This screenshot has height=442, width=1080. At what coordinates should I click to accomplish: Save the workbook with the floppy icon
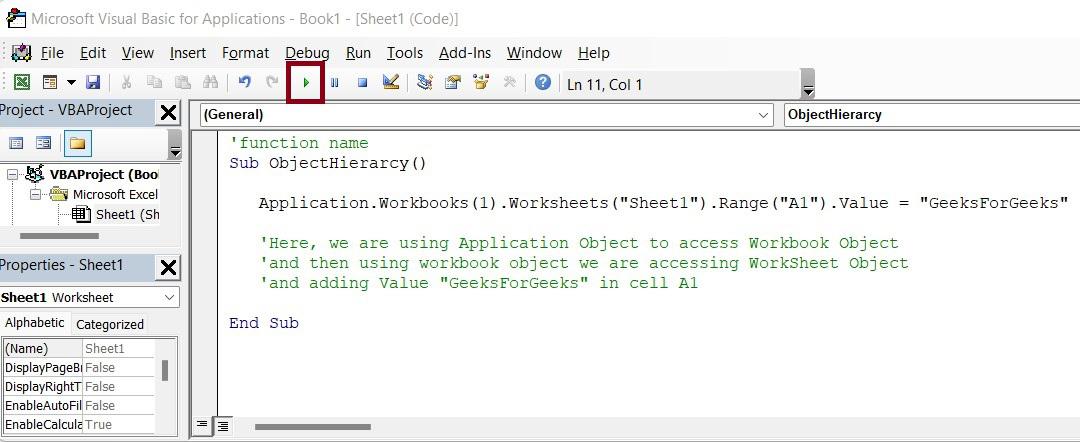tap(93, 83)
